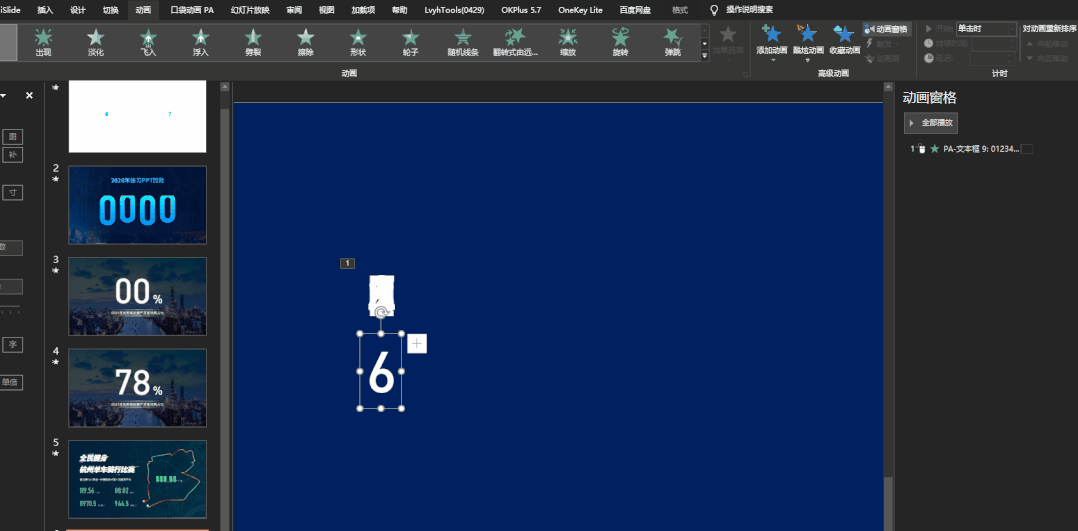
Task: Click the 操作说明搜索 search field
Action: pos(763,9)
